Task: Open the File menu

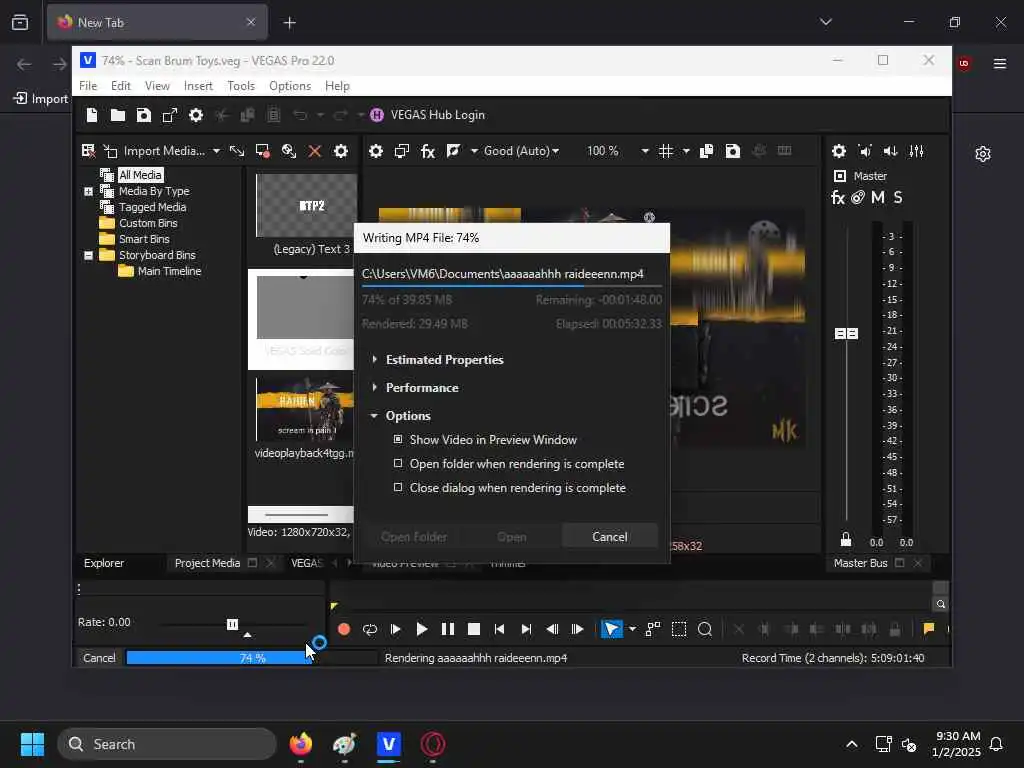Action: [88, 86]
